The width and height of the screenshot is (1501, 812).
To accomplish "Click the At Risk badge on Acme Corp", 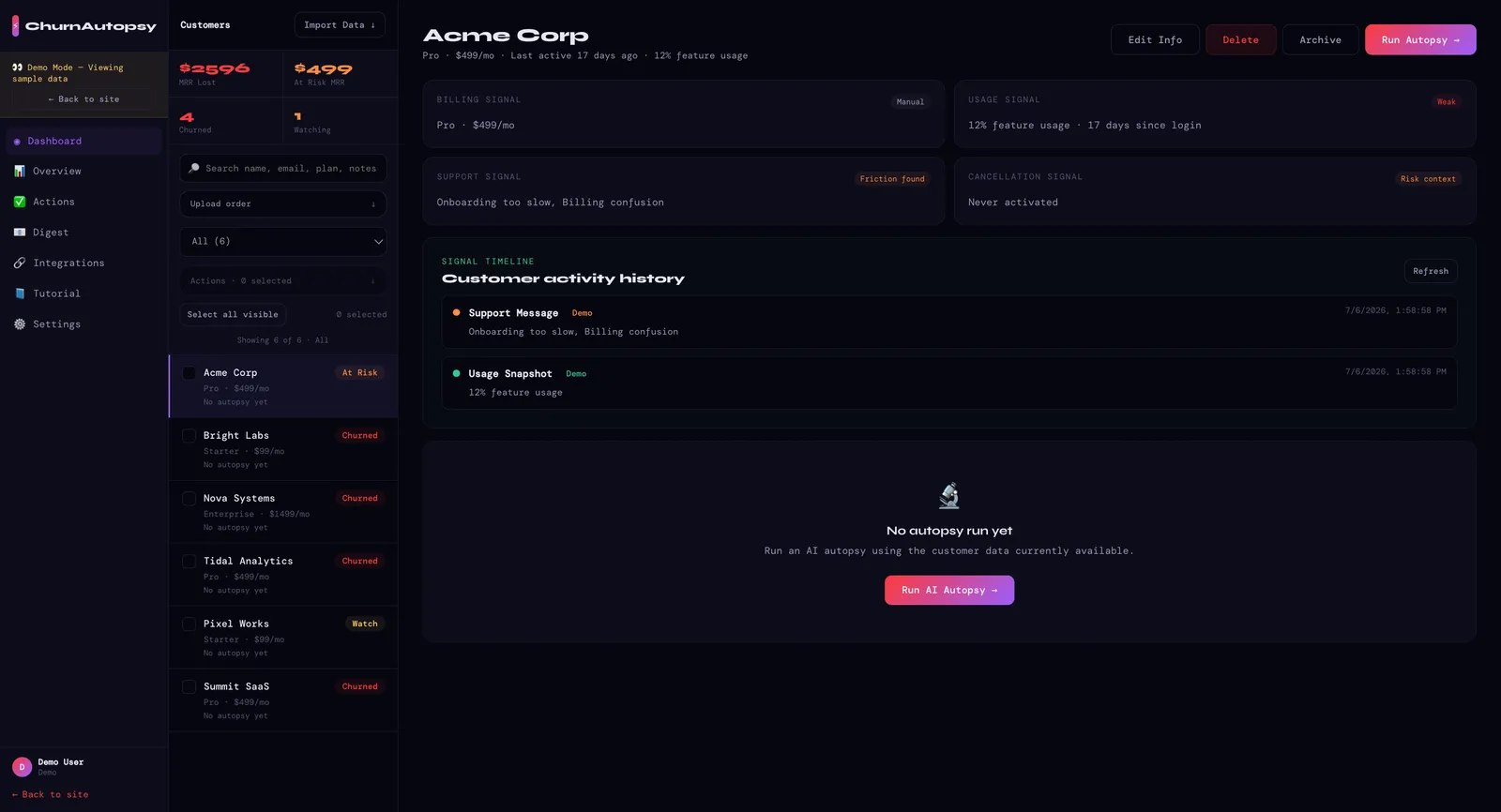I will [359, 373].
